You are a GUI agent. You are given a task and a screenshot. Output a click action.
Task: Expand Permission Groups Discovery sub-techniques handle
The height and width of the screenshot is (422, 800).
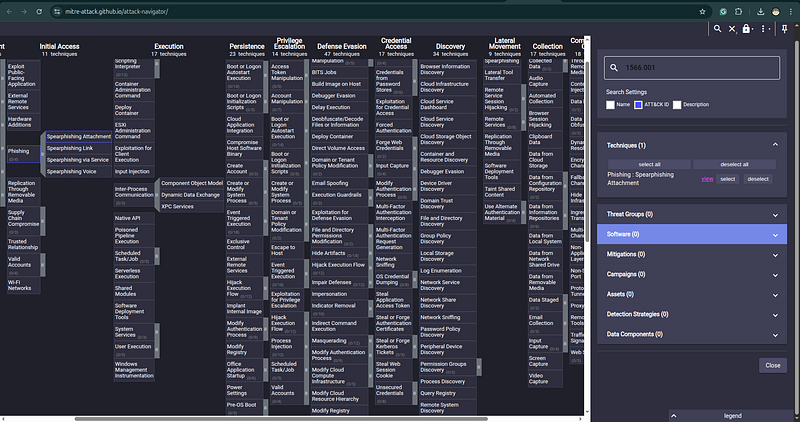[x=479, y=367]
